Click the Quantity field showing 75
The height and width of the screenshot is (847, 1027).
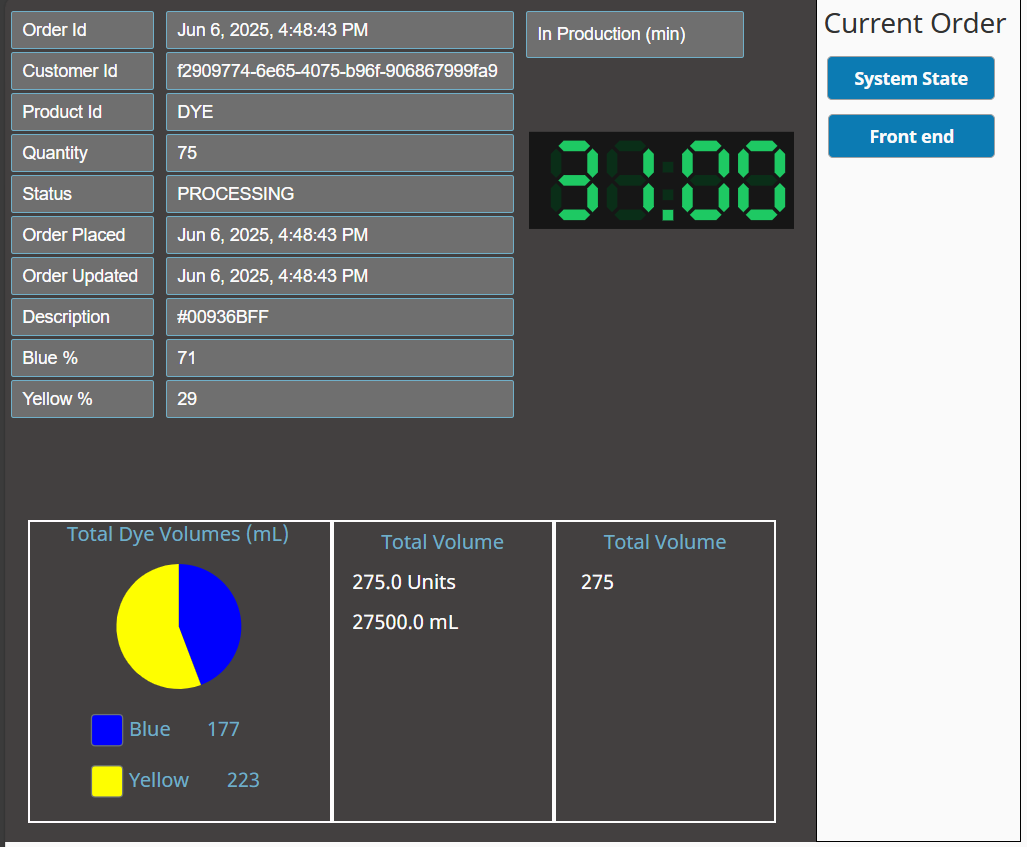339,153
